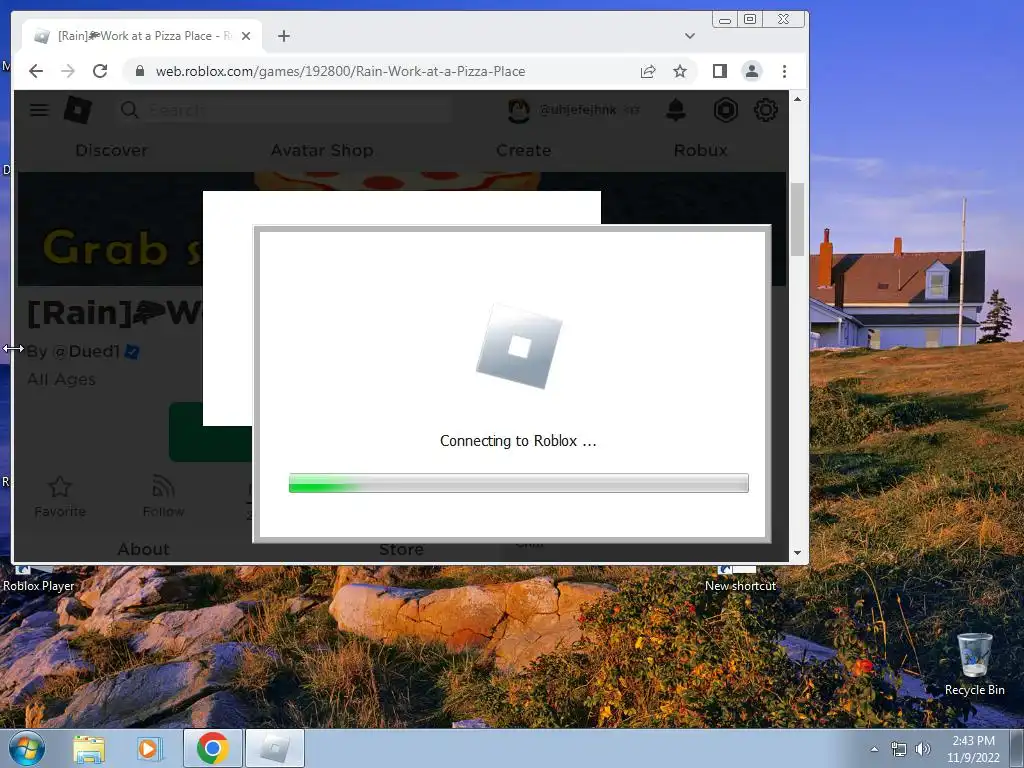1024x768 pixels.
Task: Favorite this game with the star
Action: [x=60, y=496]
